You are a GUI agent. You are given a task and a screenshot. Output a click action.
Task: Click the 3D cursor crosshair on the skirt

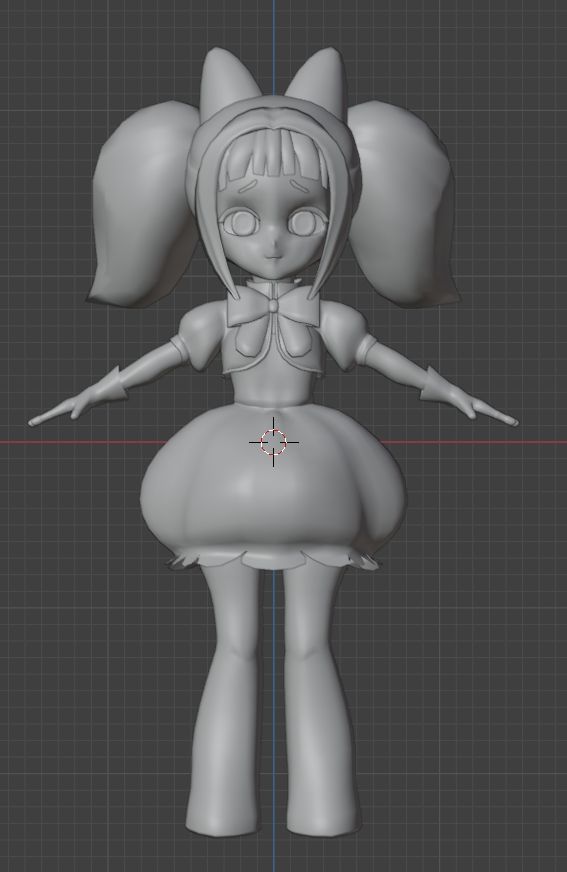(273, 442)
